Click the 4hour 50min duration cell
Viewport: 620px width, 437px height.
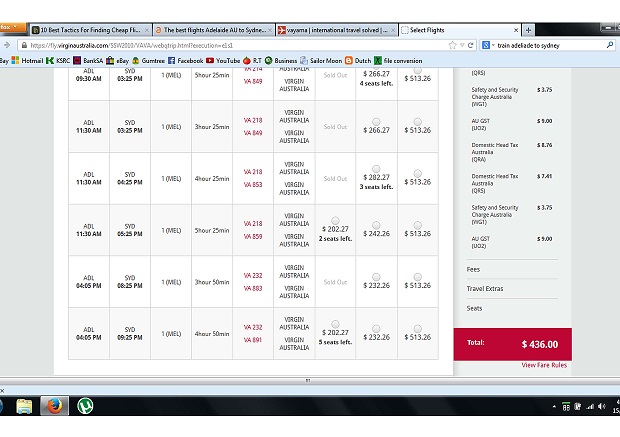(212, 334)
